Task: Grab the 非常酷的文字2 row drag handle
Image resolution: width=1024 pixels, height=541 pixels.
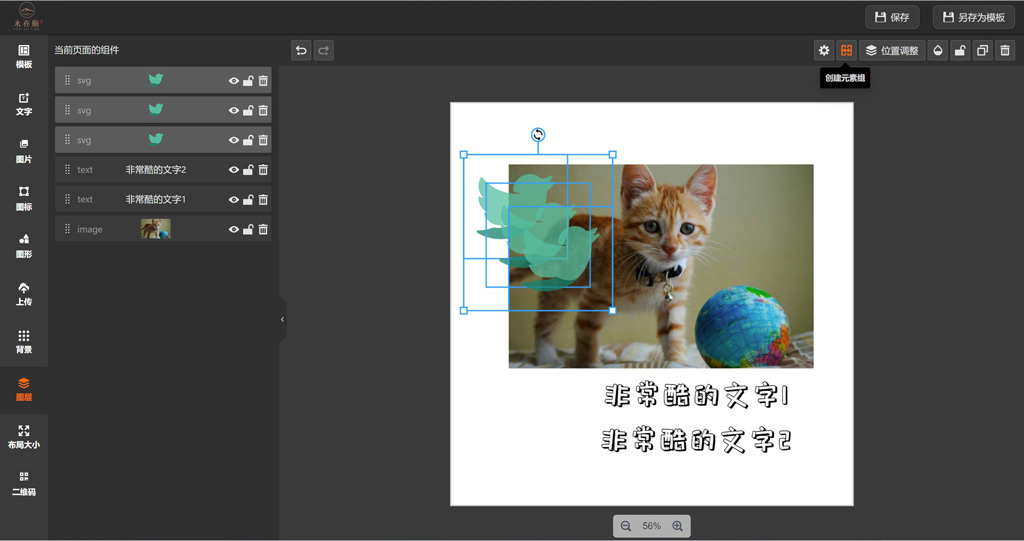Action: [x=67, y=170]
